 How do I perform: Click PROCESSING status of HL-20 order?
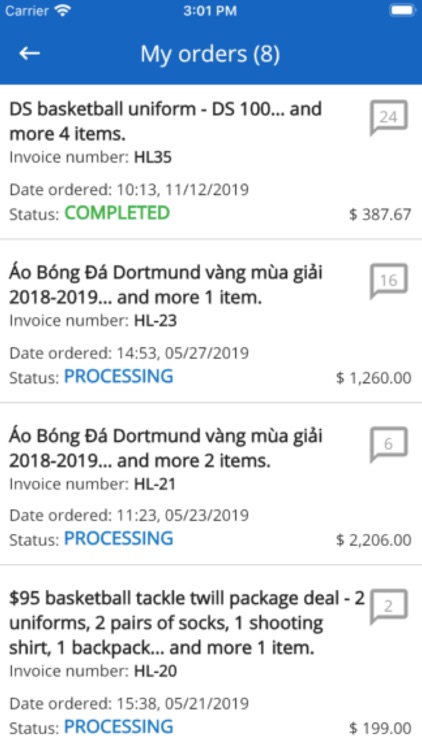(119, 727)
